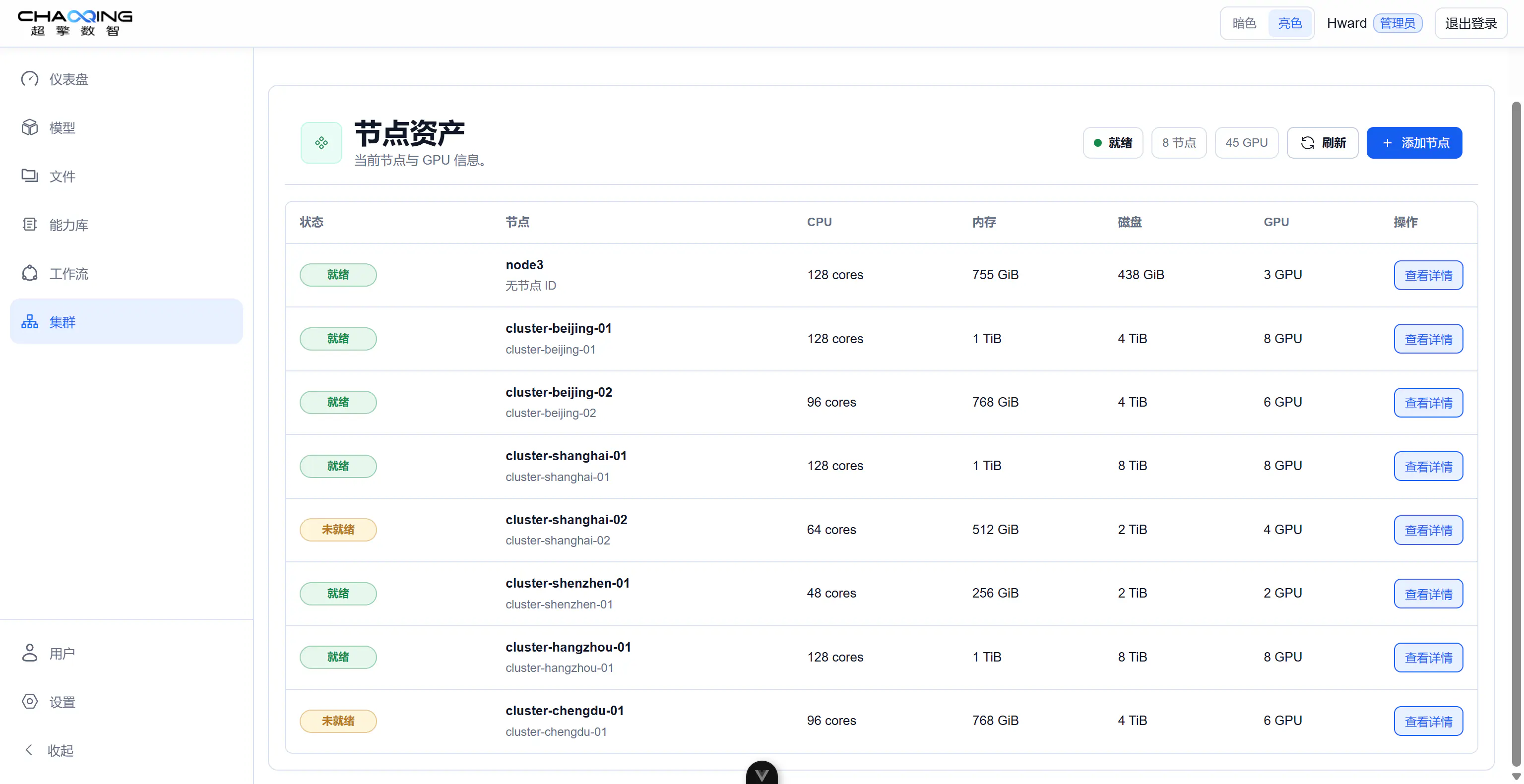This screenshot has height=784, width=1524.
Task: Click the scrollbar down arrow
Action: click(1516, 777)
